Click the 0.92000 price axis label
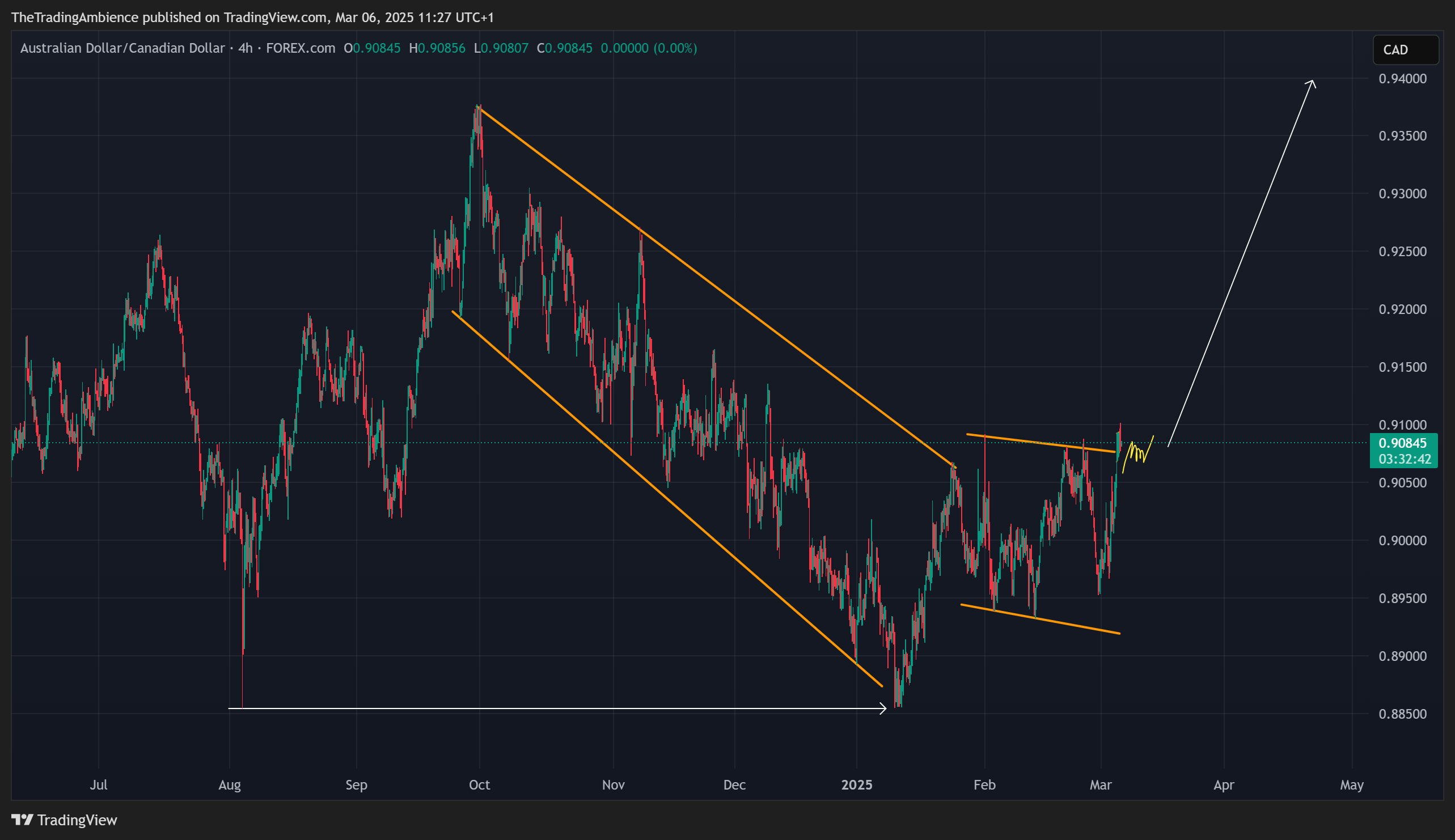The image size is (1455, 840). point(1403,309)
